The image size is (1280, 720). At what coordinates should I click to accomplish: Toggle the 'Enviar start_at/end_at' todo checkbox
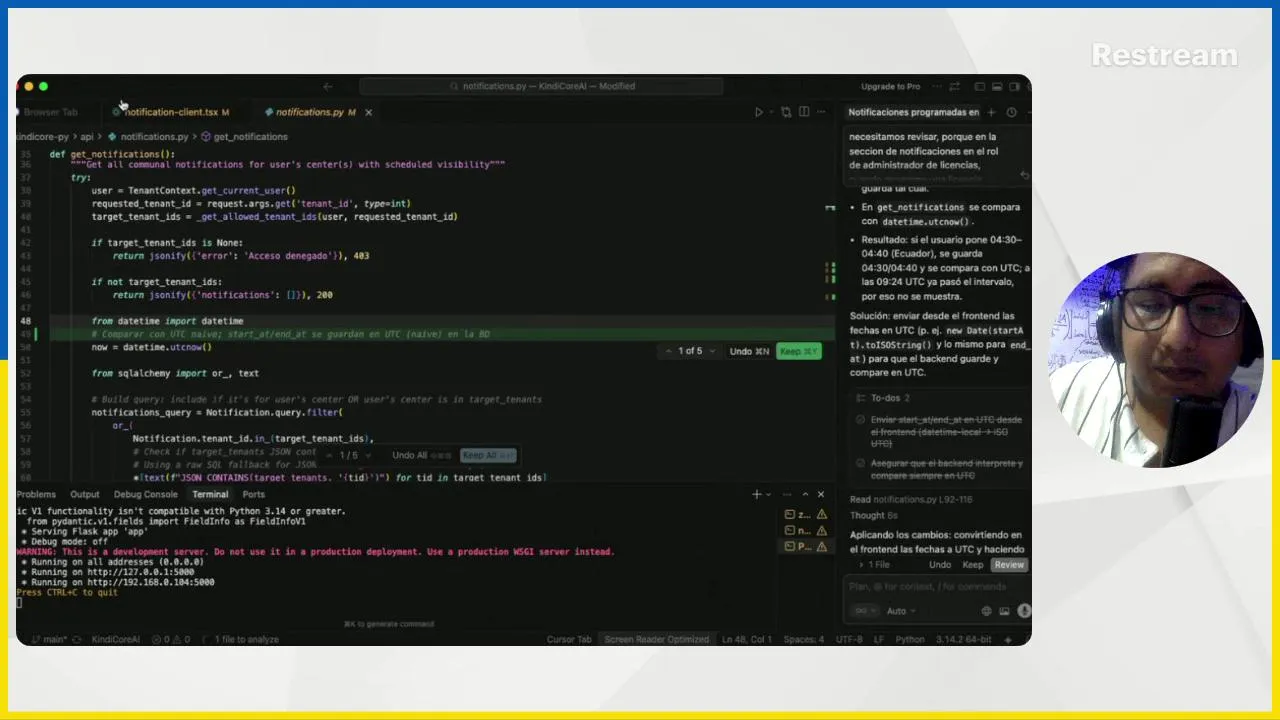pyautogui.click(x=860, y=420)
